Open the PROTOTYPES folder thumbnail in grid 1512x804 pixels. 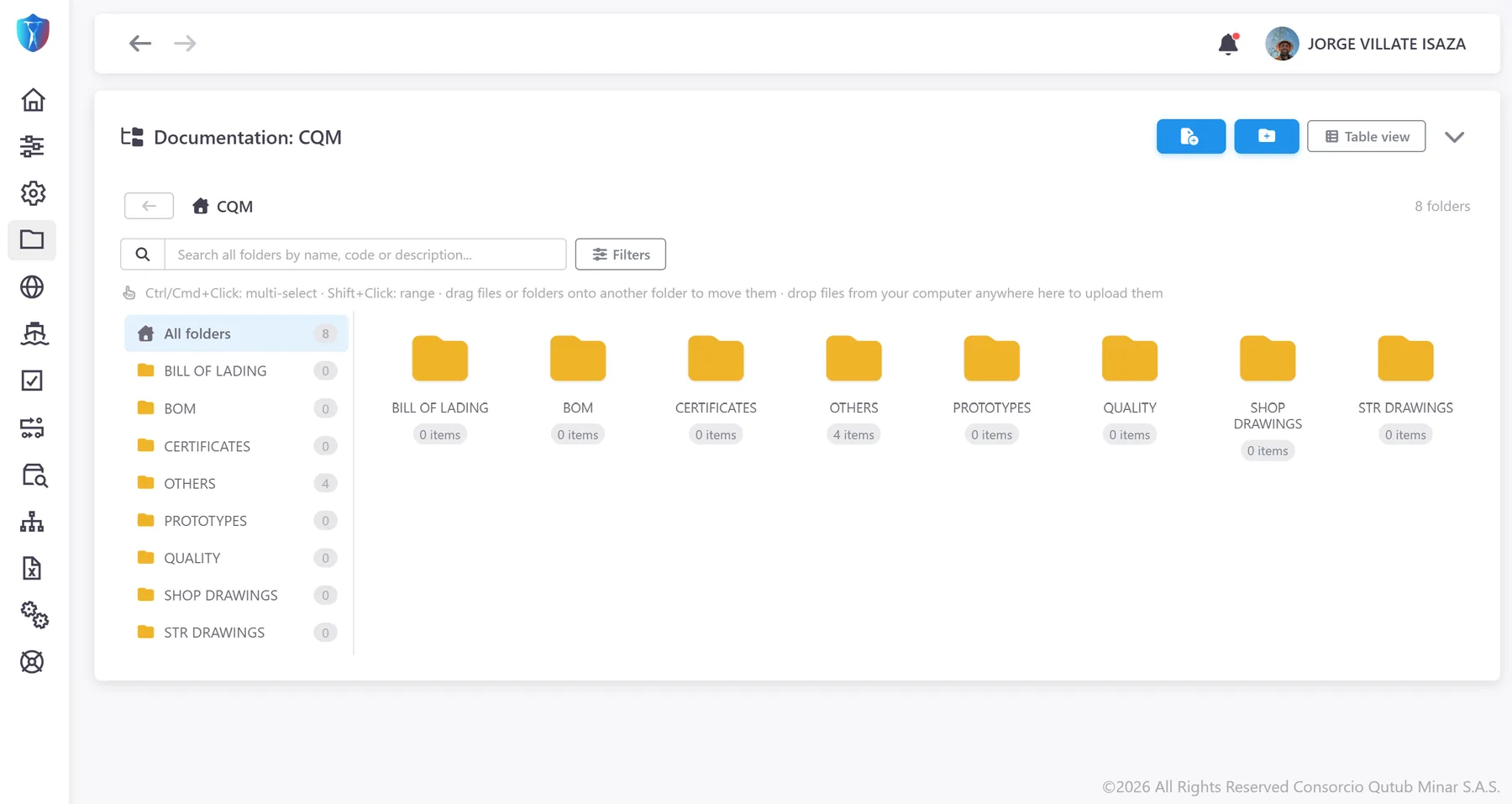(x=991, y=359)
